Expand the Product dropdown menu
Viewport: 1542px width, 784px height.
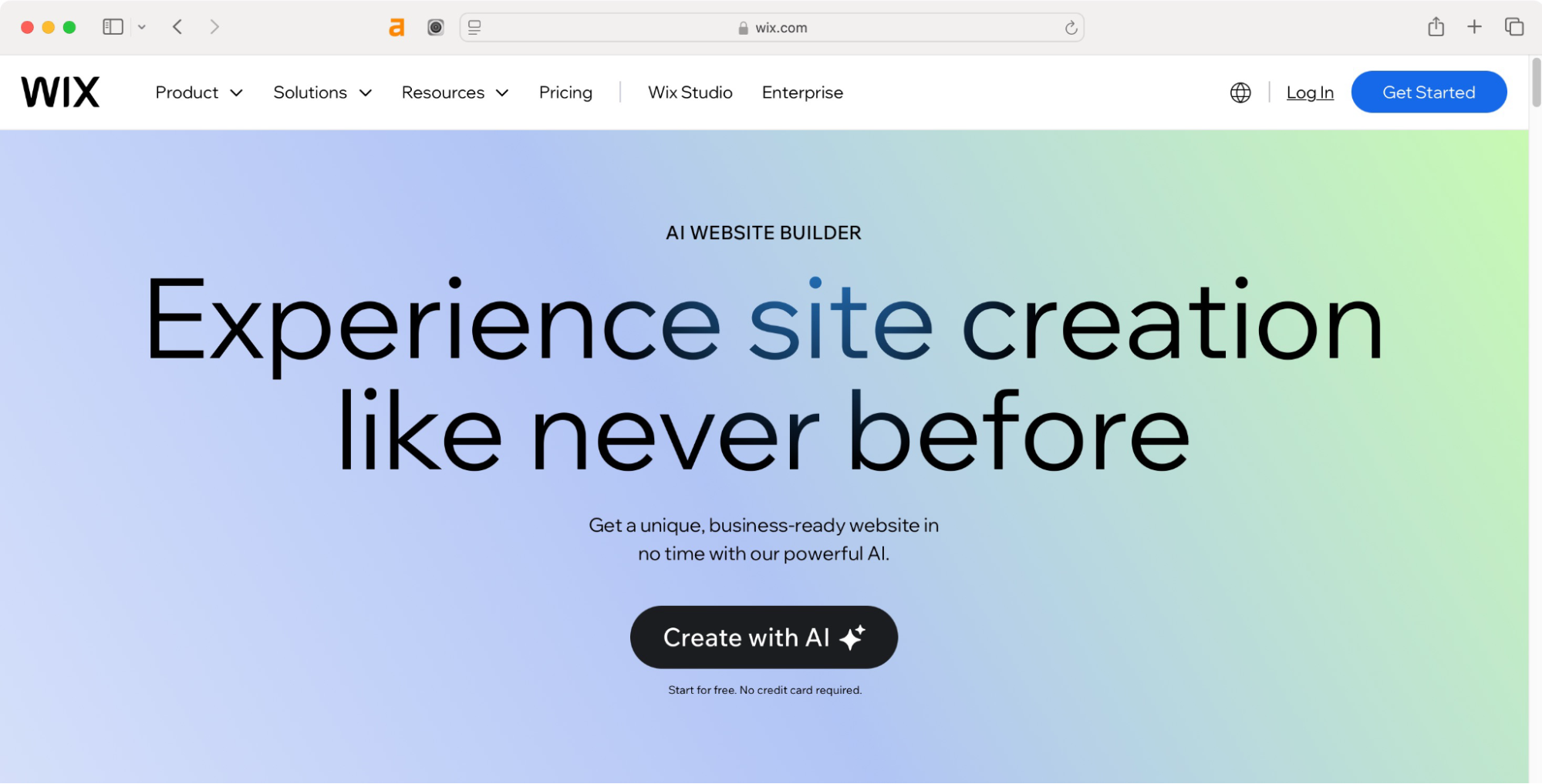pyautogui.click(x=197, y=92)
